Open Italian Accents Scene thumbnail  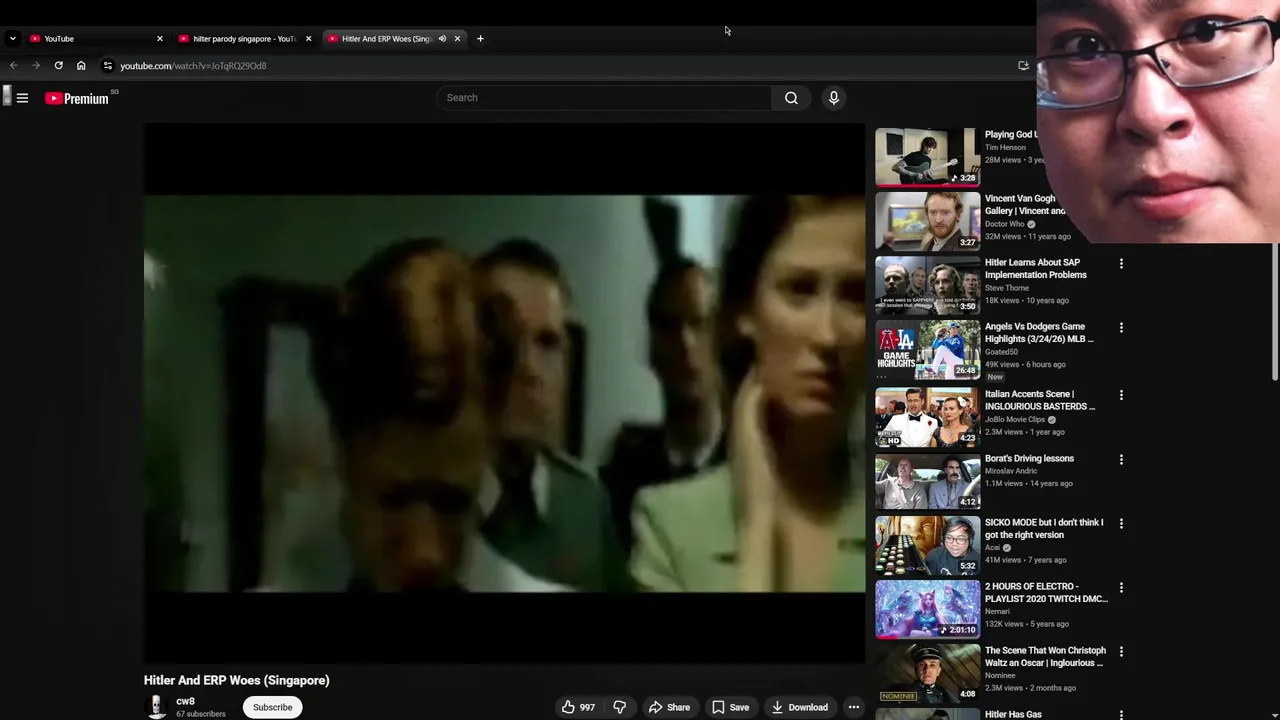click(x=927, y=417)
